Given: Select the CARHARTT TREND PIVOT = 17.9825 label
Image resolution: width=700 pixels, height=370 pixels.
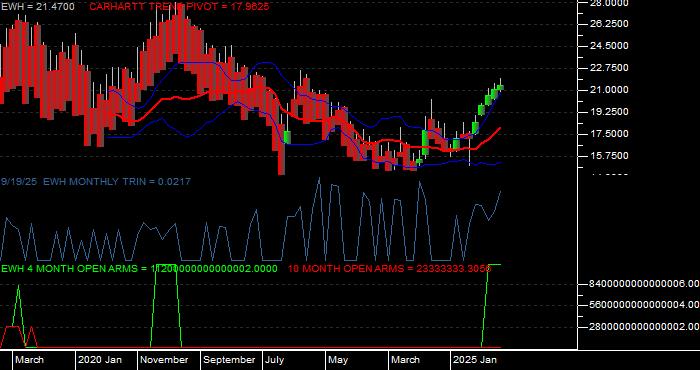Looking at the screenshot, I should (x=179, y=7).
